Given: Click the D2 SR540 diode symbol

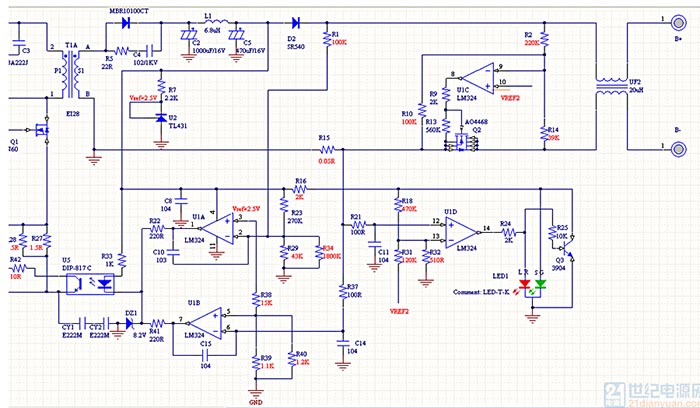Looking at the screenshot, I should pyautogui.click(x=296, y=22).
